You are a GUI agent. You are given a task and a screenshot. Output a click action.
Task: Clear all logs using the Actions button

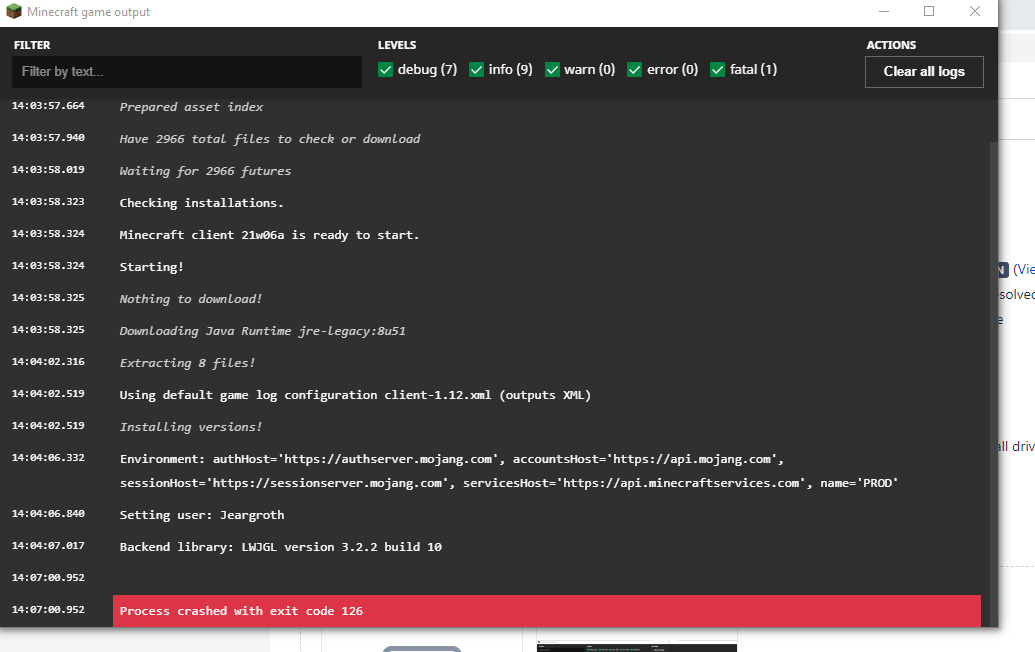[924, 71]
